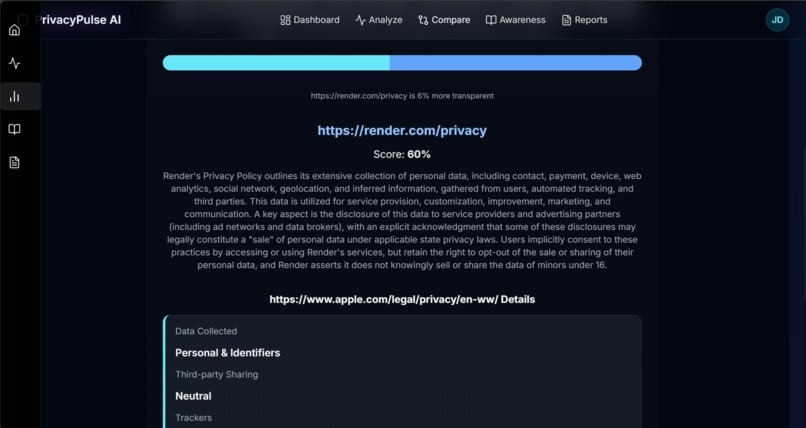
Task: Go to the Dashboard nav item
Action: [x=309, y=20]
